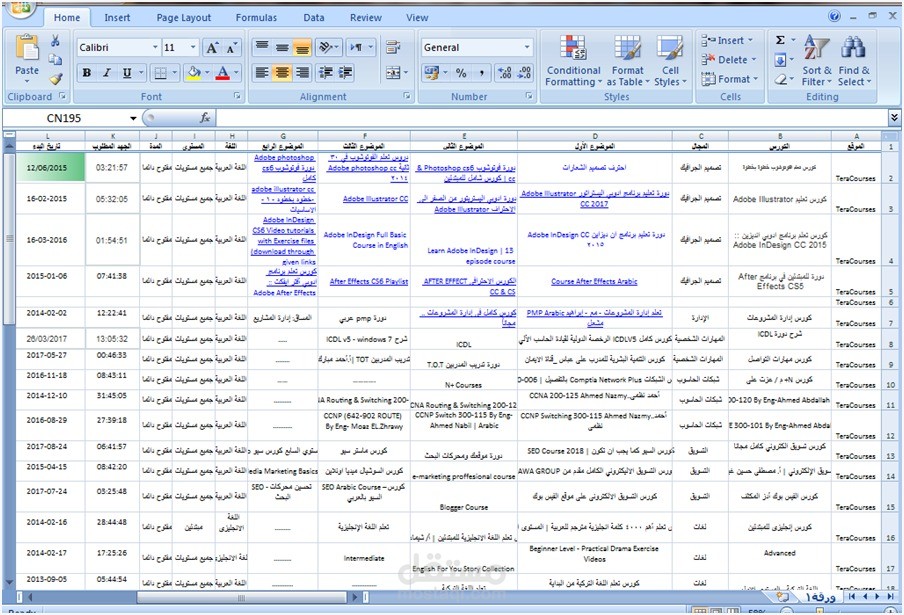Click the Borders icon in Font group
The height and width of the screenshot is (615, 904).
(x=160, y=73)
